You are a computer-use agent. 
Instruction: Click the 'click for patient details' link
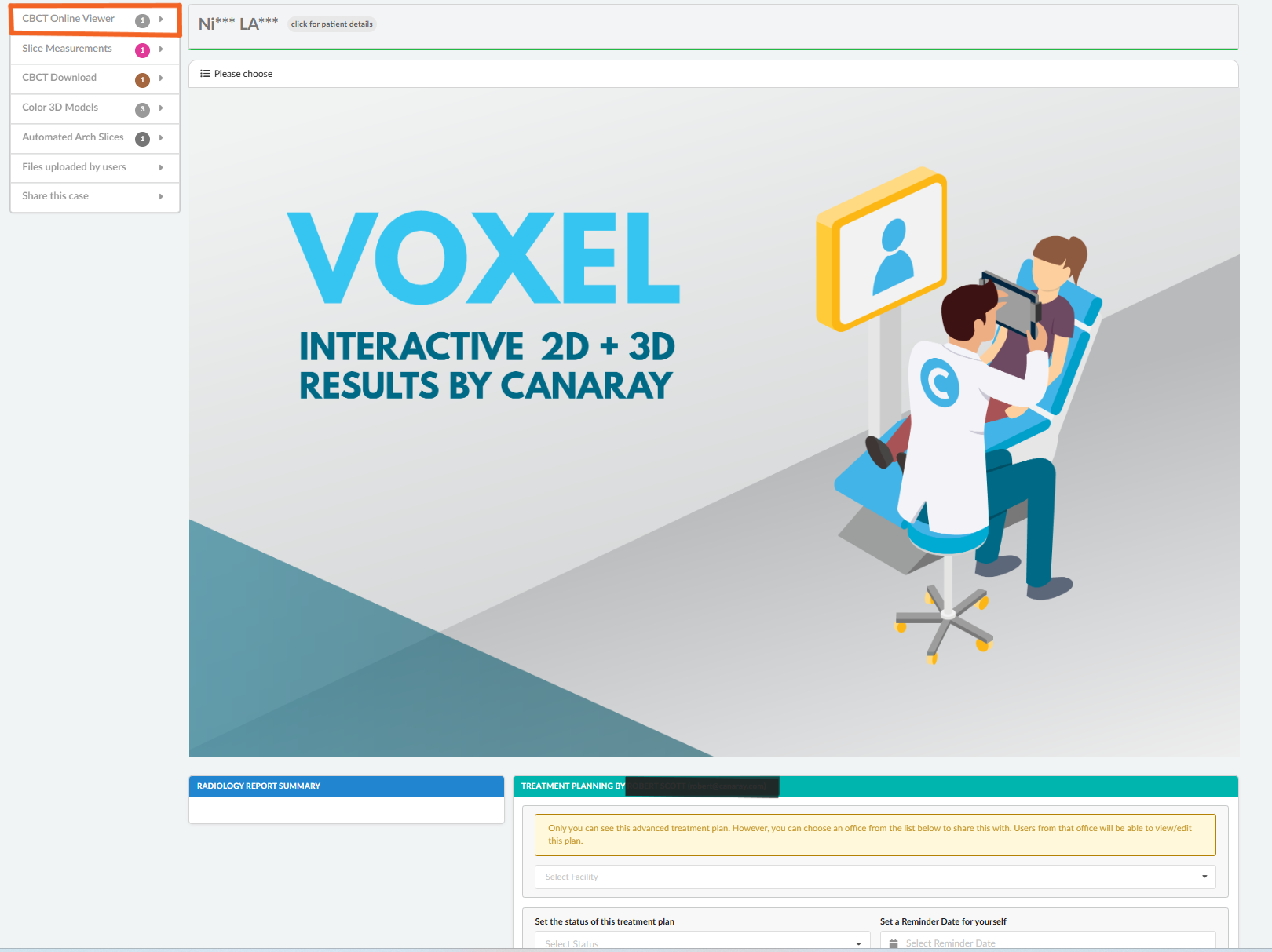(x=331, y=24)
